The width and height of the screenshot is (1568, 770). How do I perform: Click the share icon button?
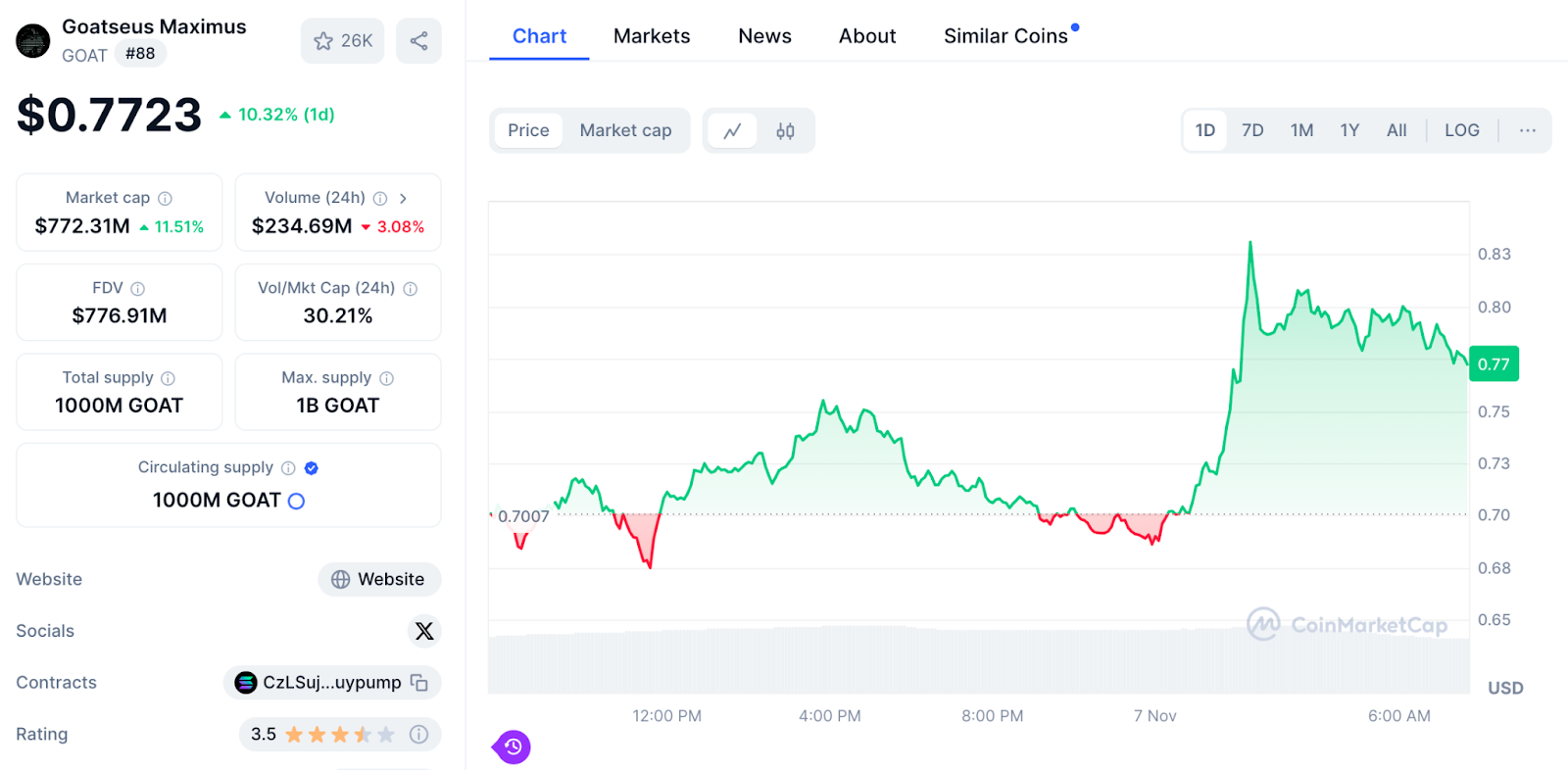click(x=418, y=41)
